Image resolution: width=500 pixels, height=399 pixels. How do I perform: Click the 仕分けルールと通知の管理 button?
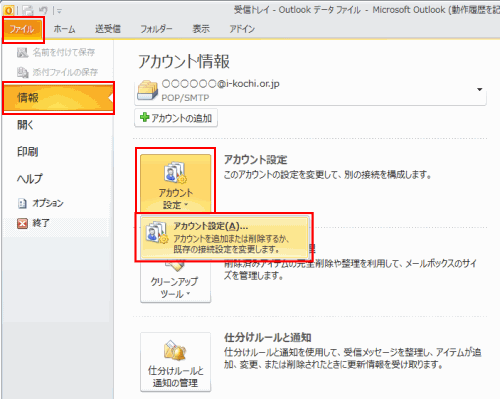(175, 362)
